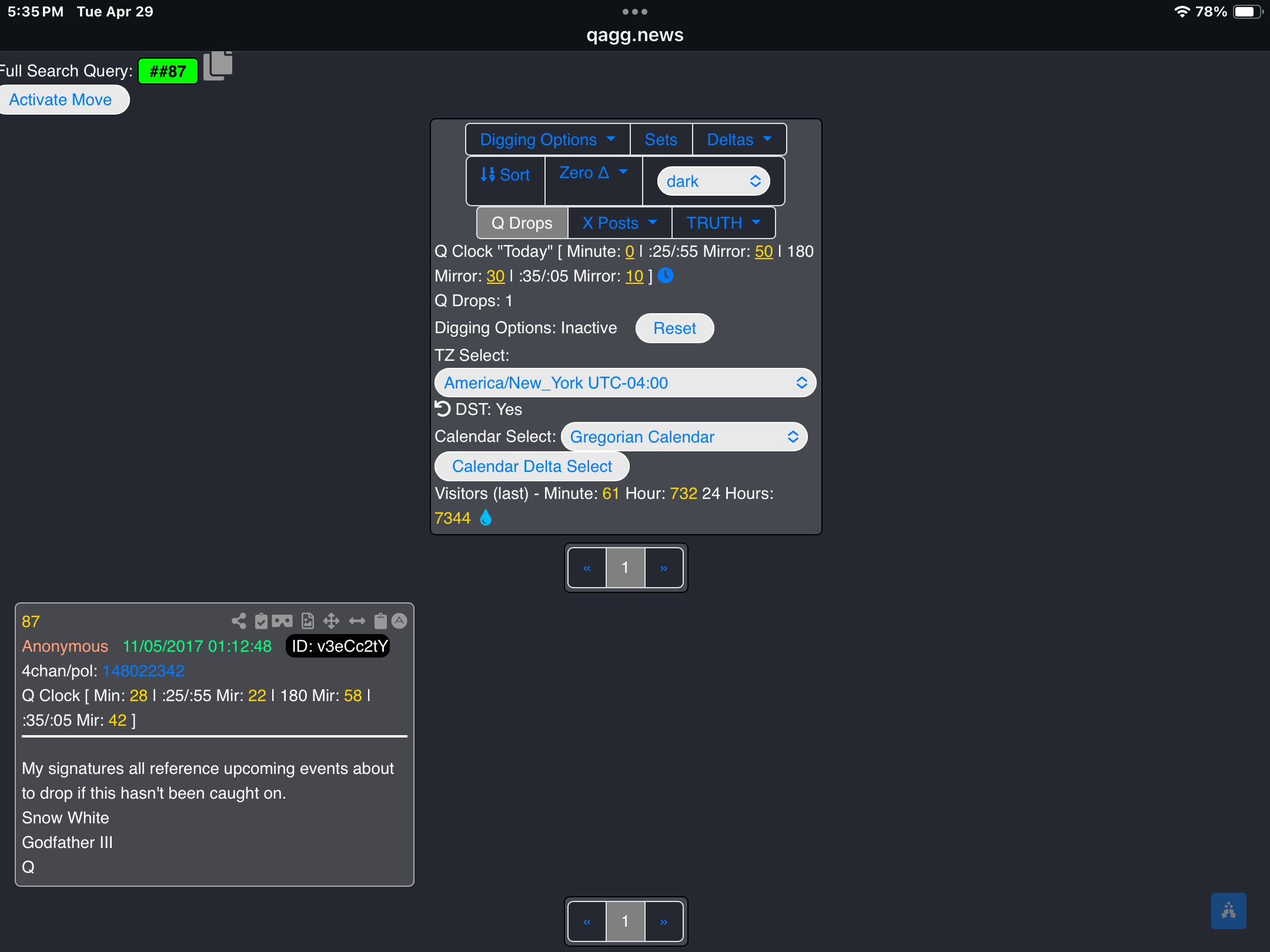Click the plain clipboard icon on drop 87
Screen dimensions: 1270x952
[380, 621]
